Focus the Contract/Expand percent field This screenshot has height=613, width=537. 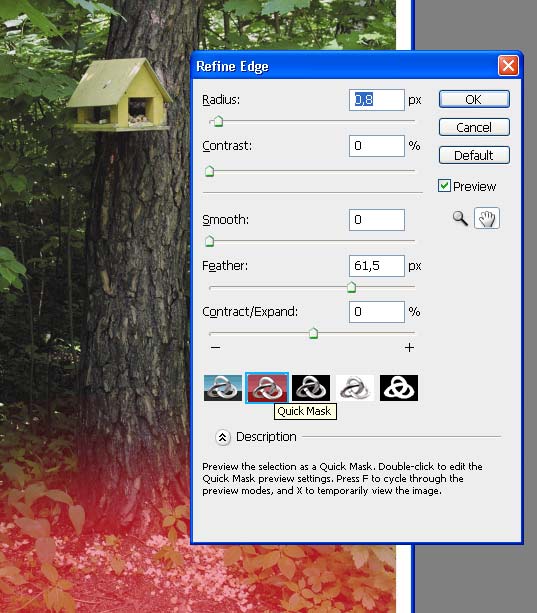(x=377, y=312)
